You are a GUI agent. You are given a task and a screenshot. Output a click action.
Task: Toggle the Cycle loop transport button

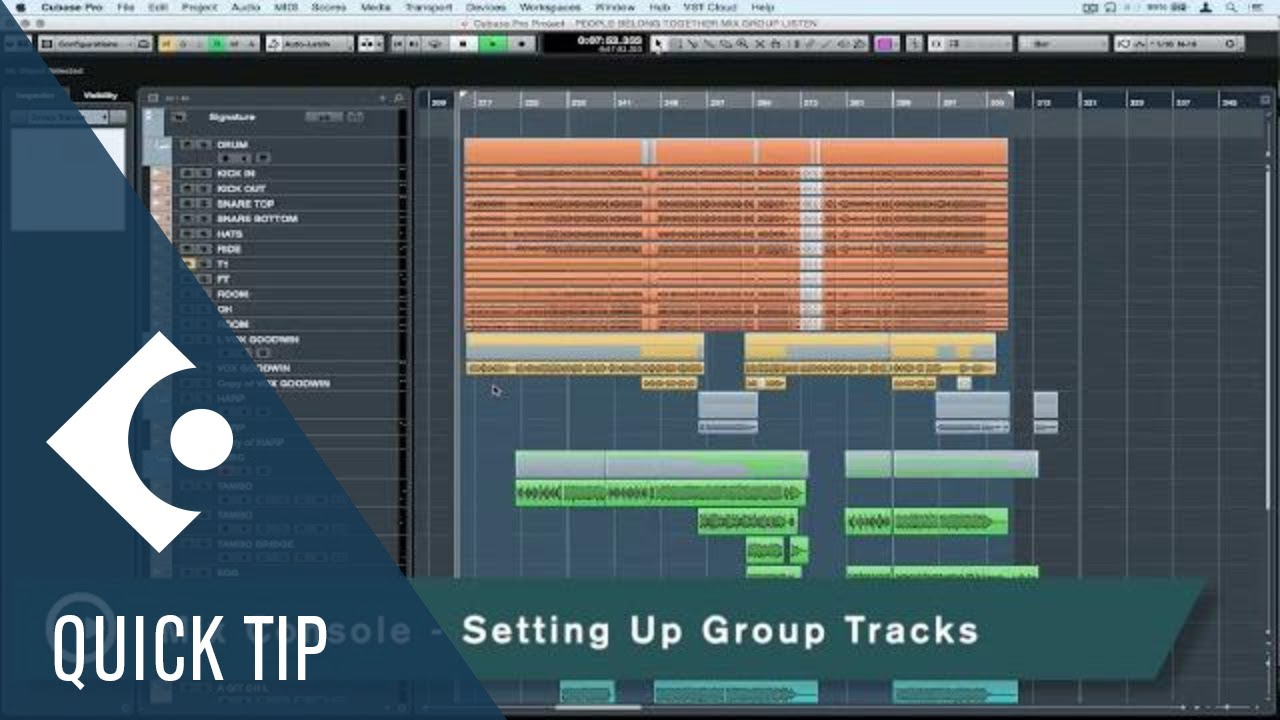[434, 44]
